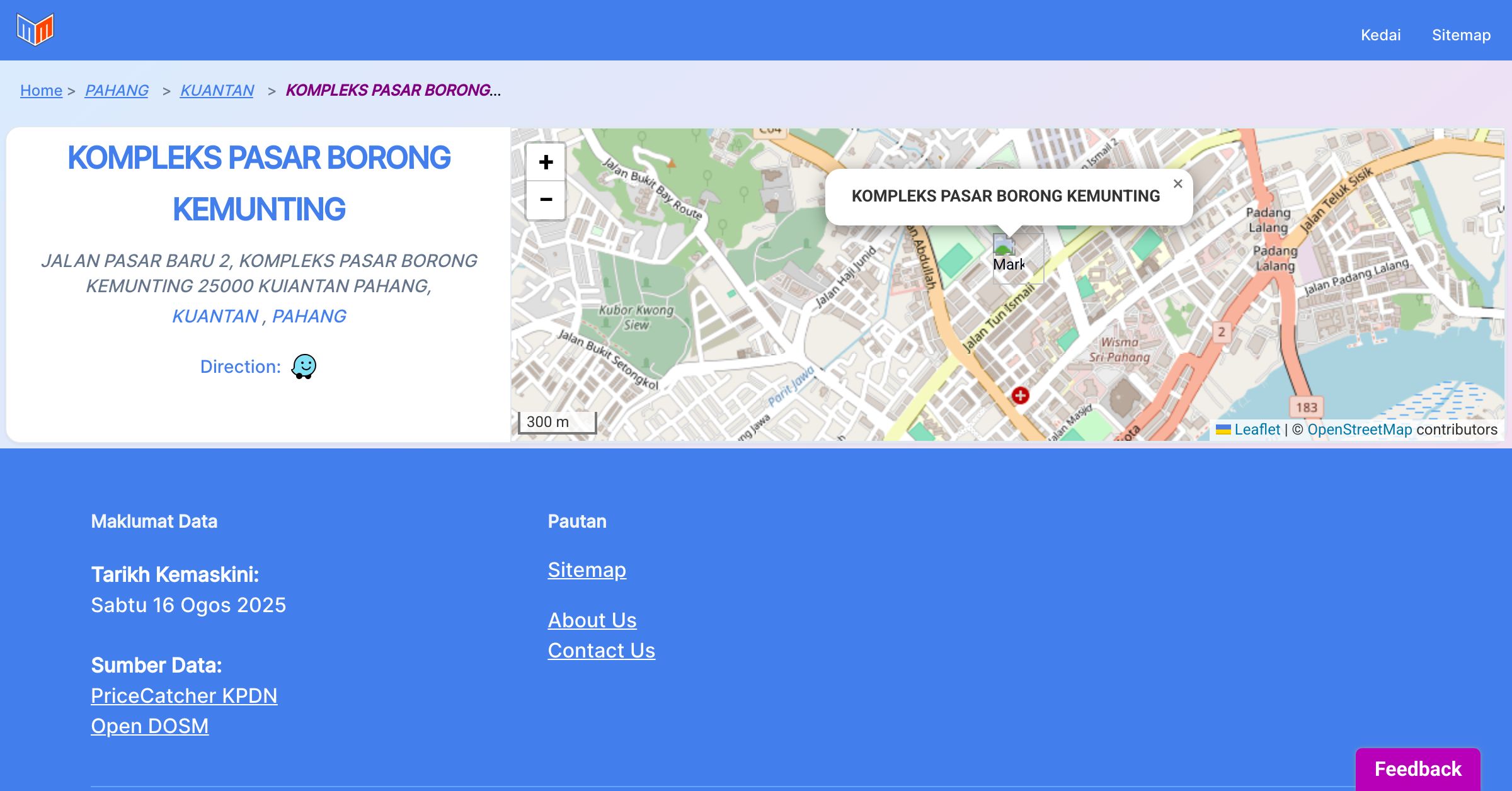Go to Home breadcrumb link

point(41,91)
